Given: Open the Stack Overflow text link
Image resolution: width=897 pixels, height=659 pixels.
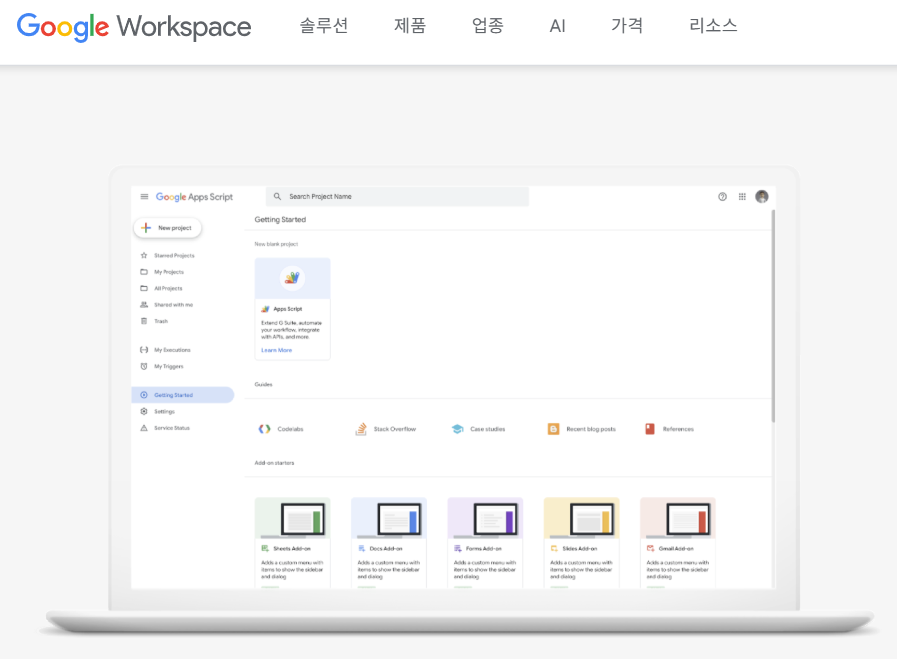Looking at the screenshot, I should tap(395, 429).
